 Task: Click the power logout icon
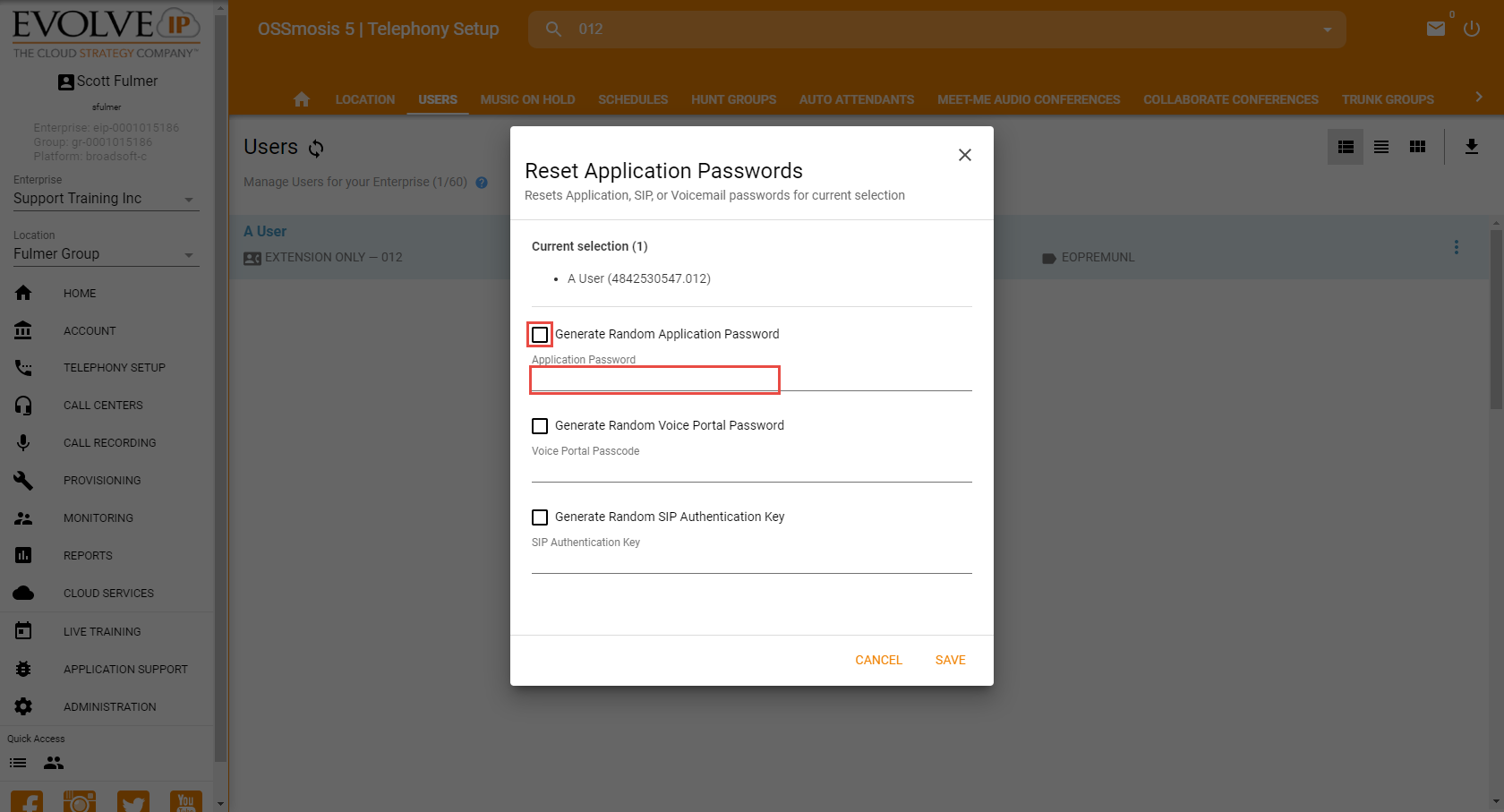(x=1471, y=29)
